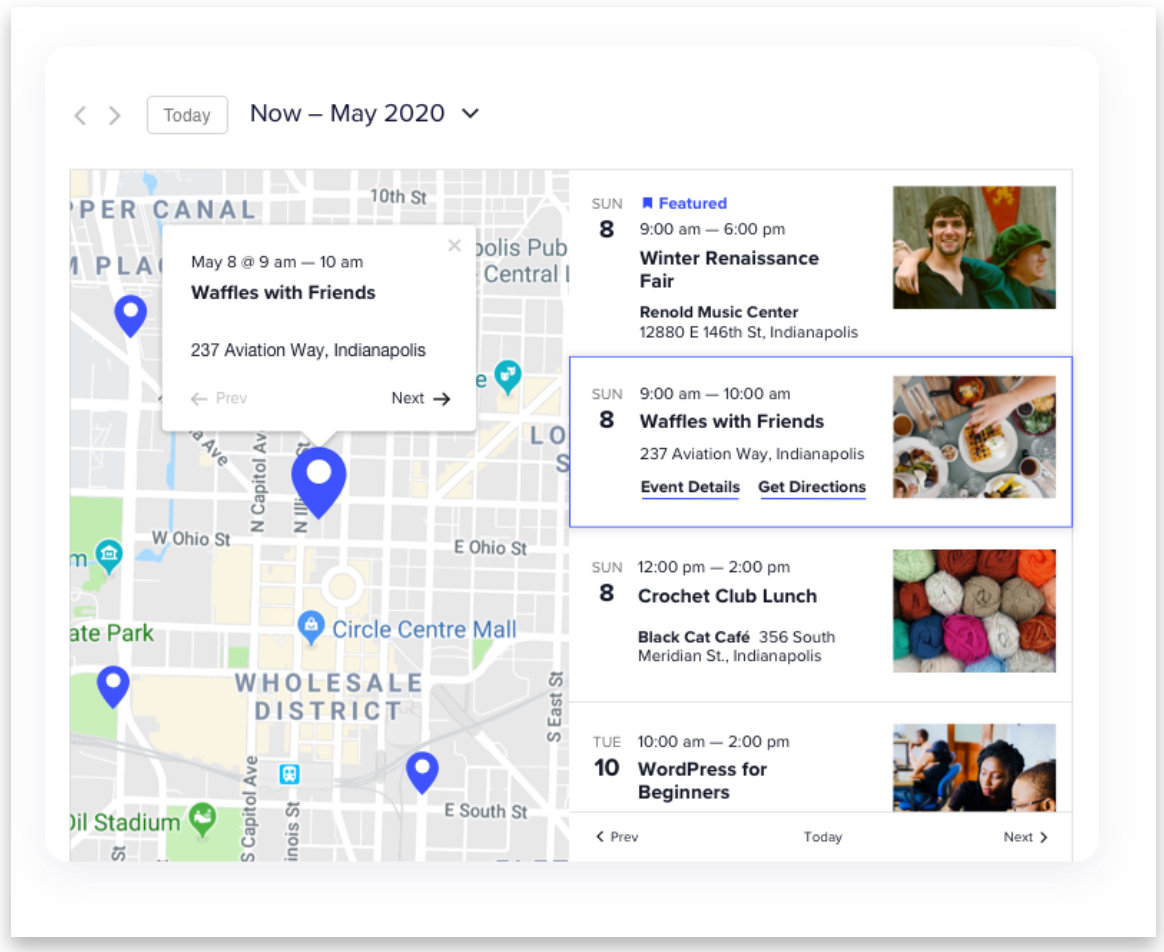1164x952 pixels.
Task: Click the Get Directions link
Action: [812, 487]
